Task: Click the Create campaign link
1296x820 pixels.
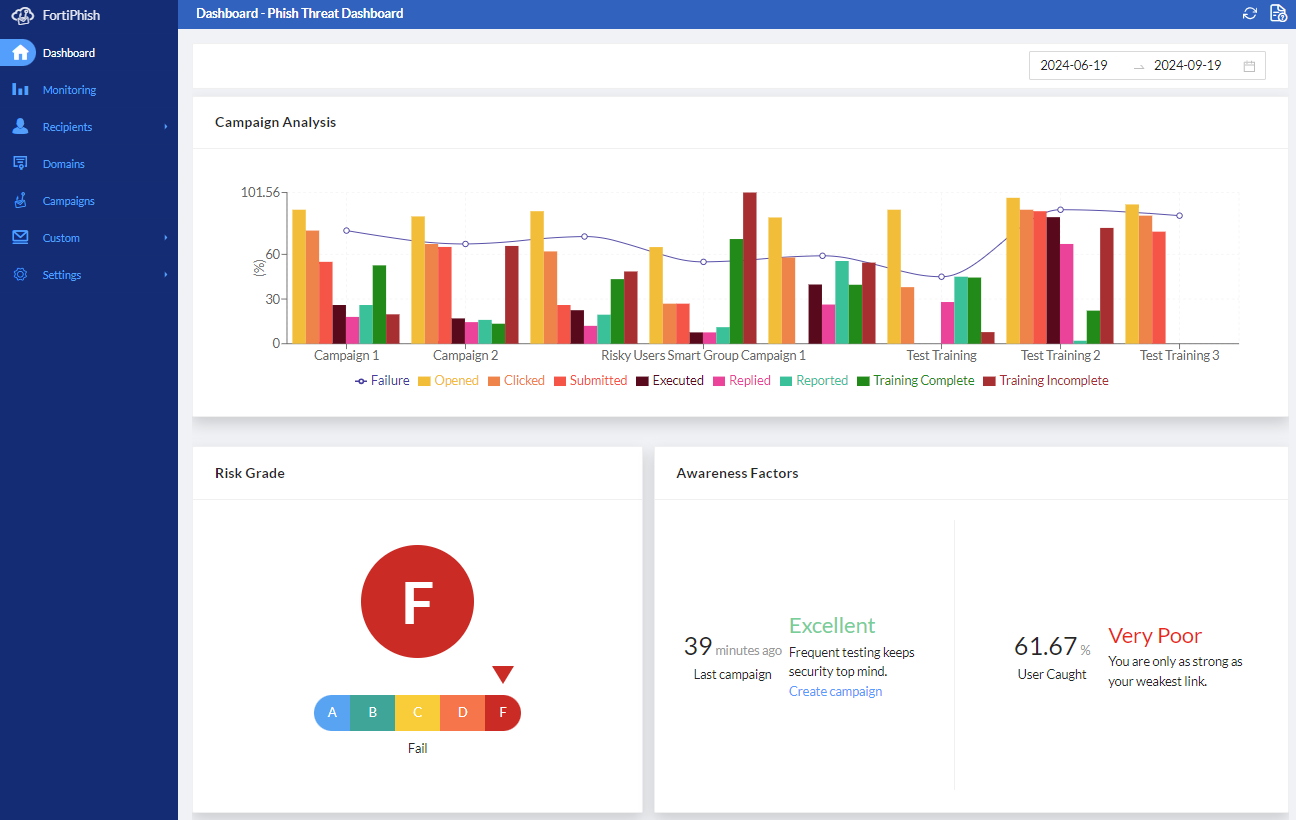Action: click(835, 691)
